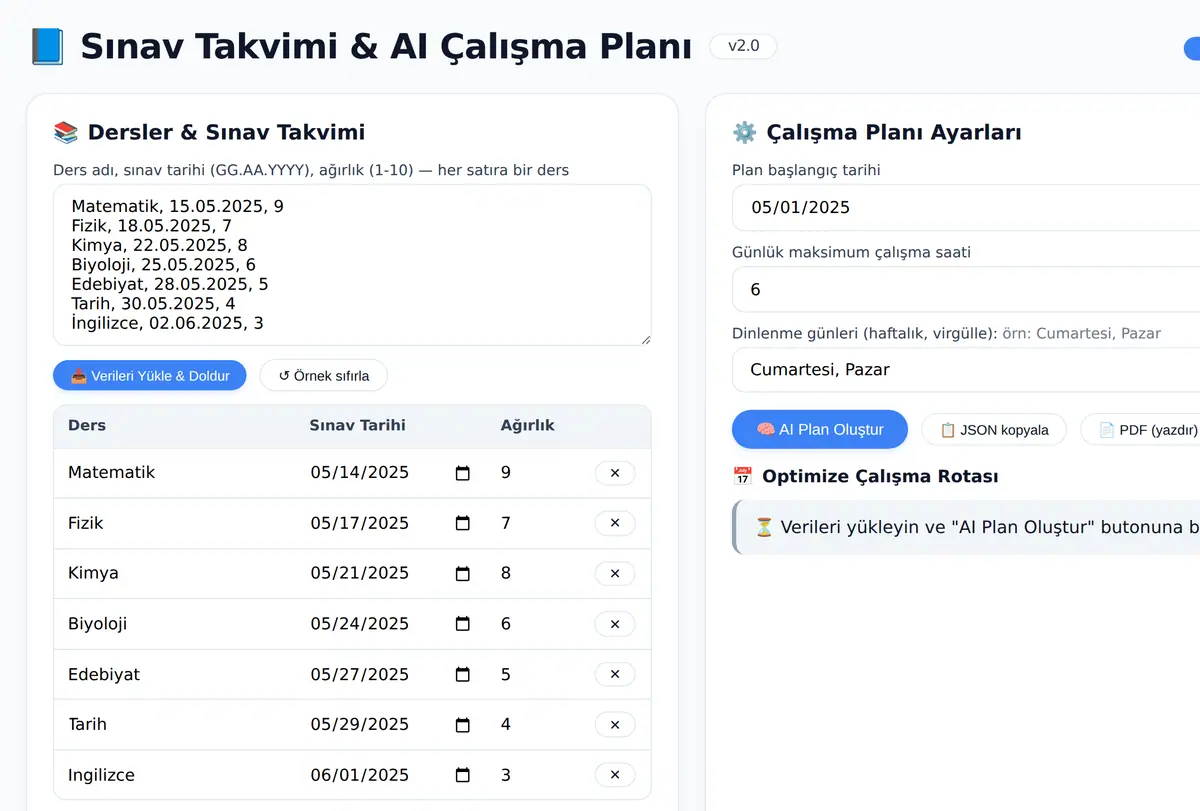Edit the daily maximum study hours field

(x=966, y=289)
